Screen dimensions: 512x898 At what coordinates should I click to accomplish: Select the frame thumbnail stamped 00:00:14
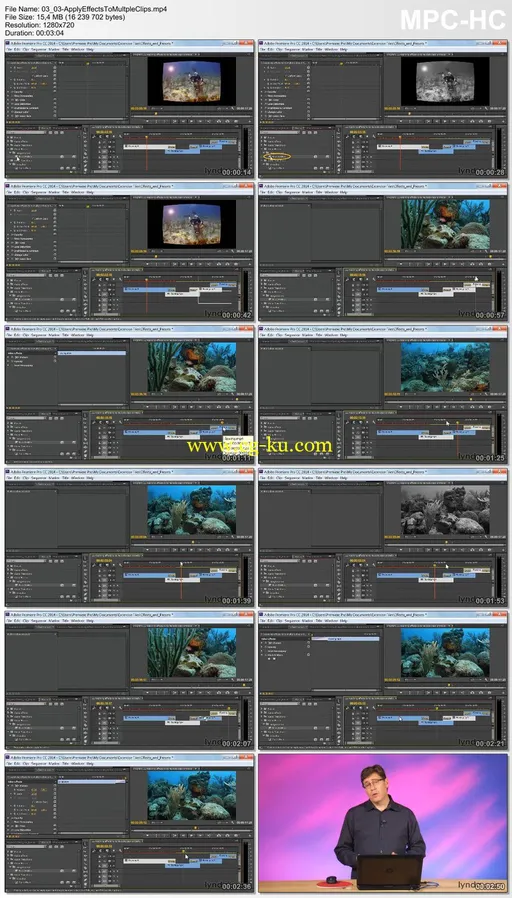[x=129, y=109]
